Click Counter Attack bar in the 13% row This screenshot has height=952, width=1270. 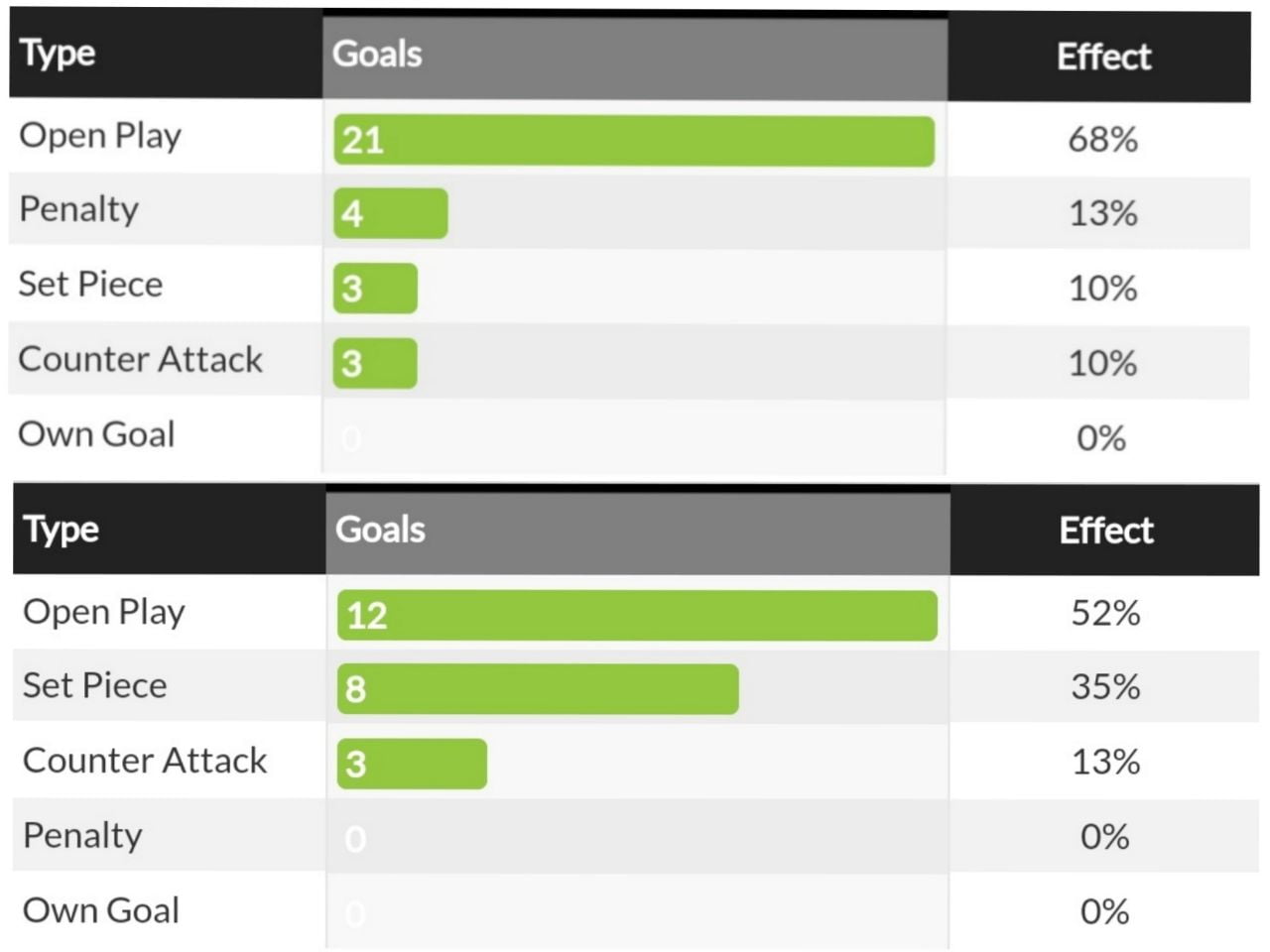[412, 764]
